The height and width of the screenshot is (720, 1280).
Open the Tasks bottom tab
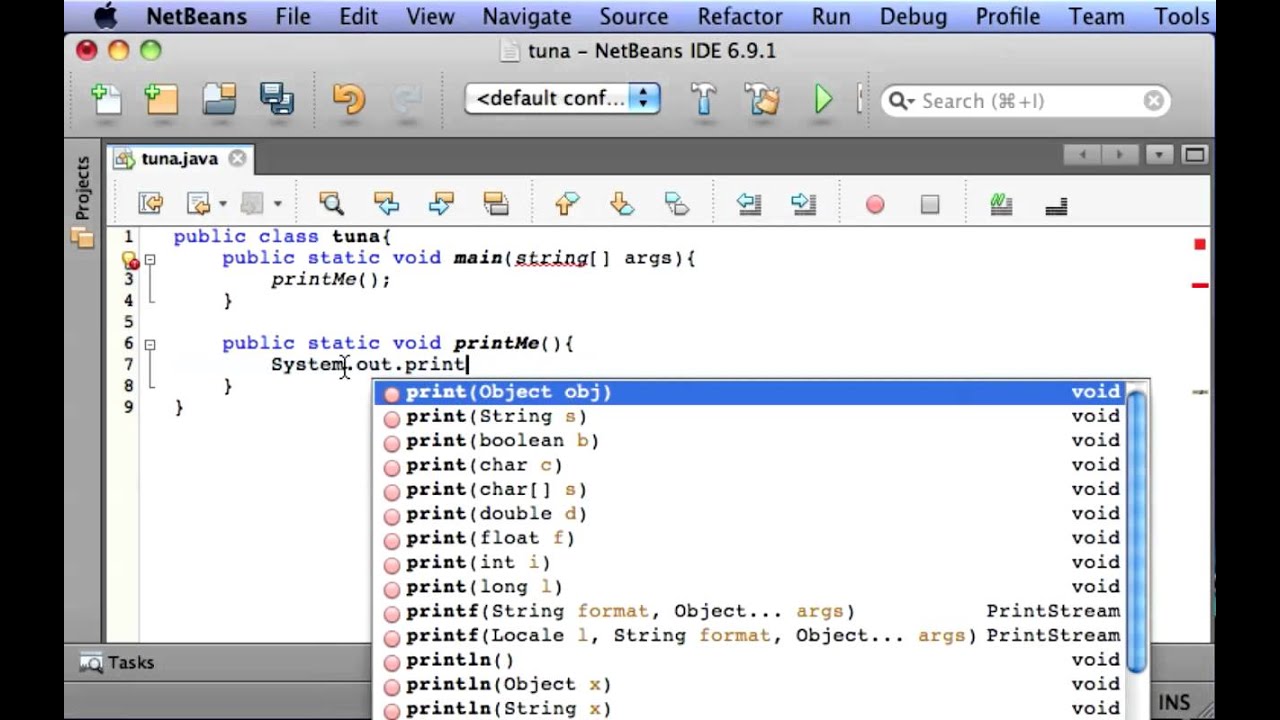coord(117,662)
